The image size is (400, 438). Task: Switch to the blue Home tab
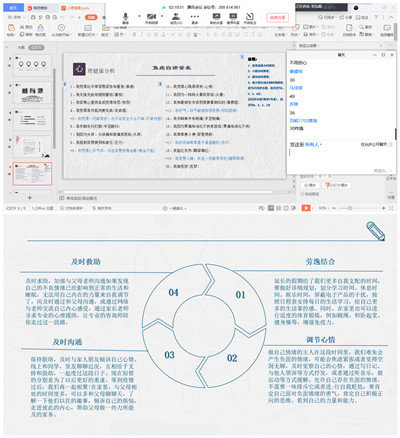click(x=13, y=7)
